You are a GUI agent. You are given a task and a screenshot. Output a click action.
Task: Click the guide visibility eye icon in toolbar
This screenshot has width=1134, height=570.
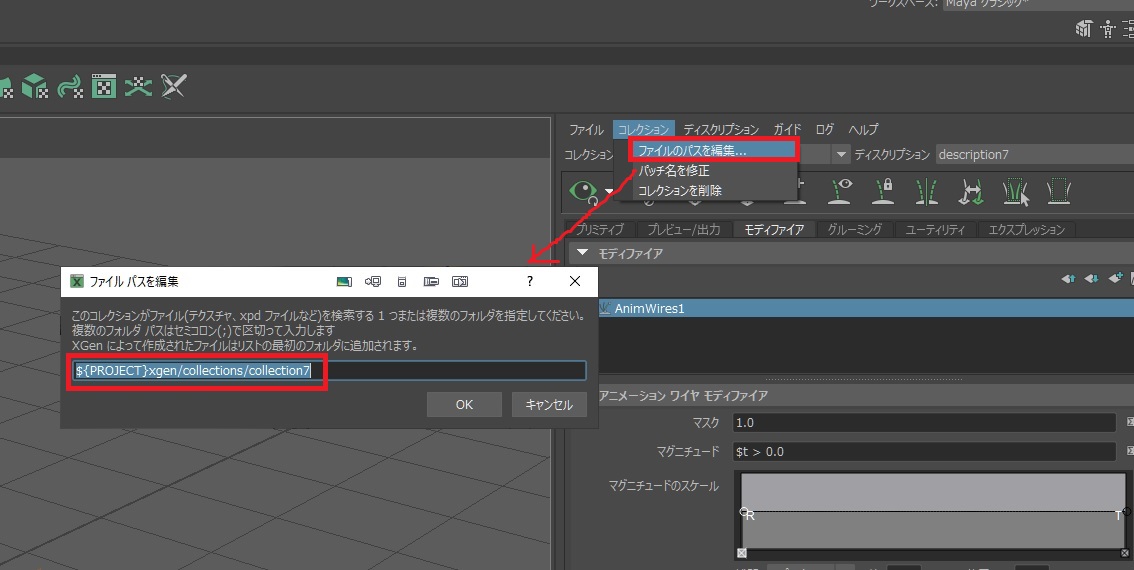(x=840, y=192)
